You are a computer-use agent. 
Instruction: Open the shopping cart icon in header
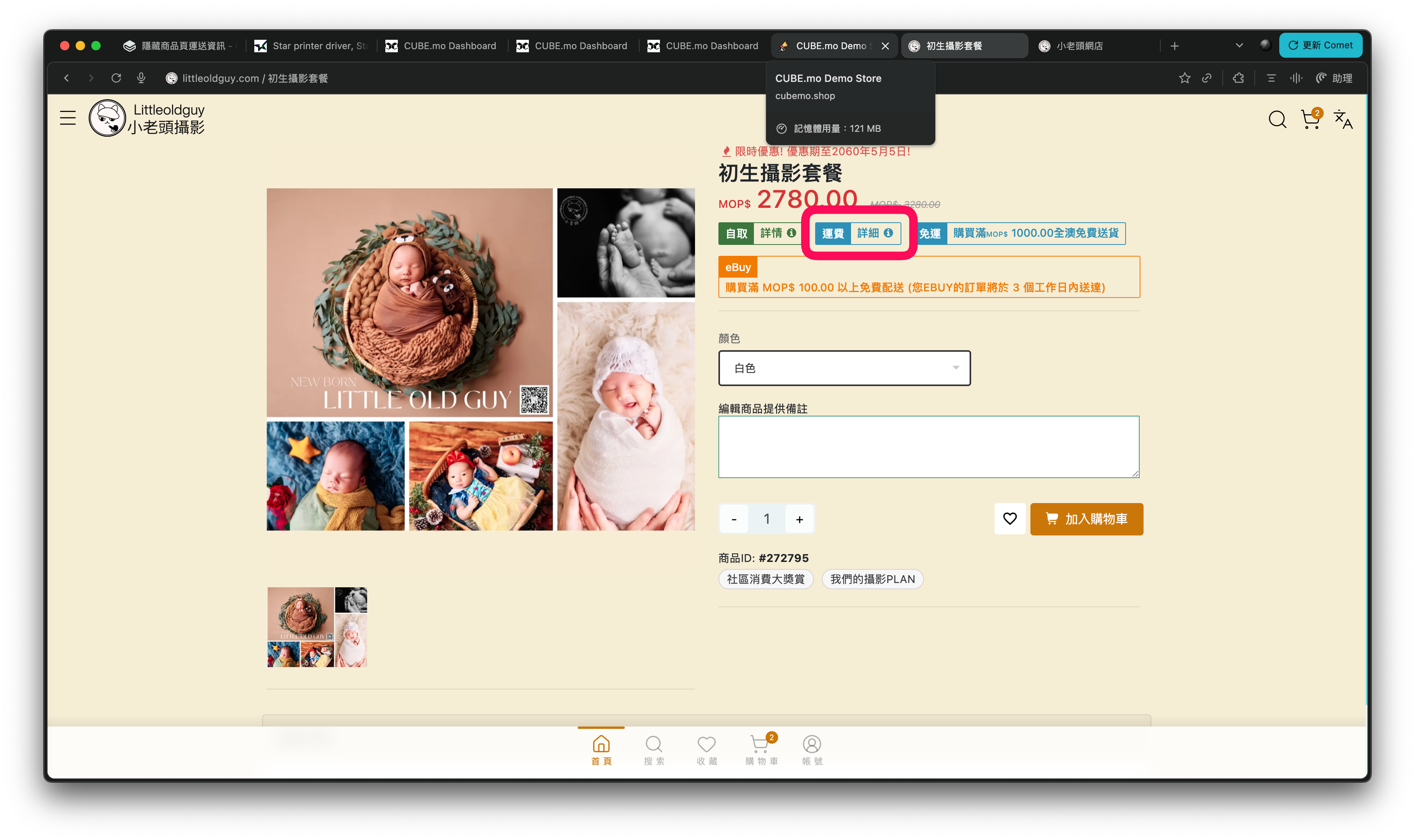point(1310,119)
